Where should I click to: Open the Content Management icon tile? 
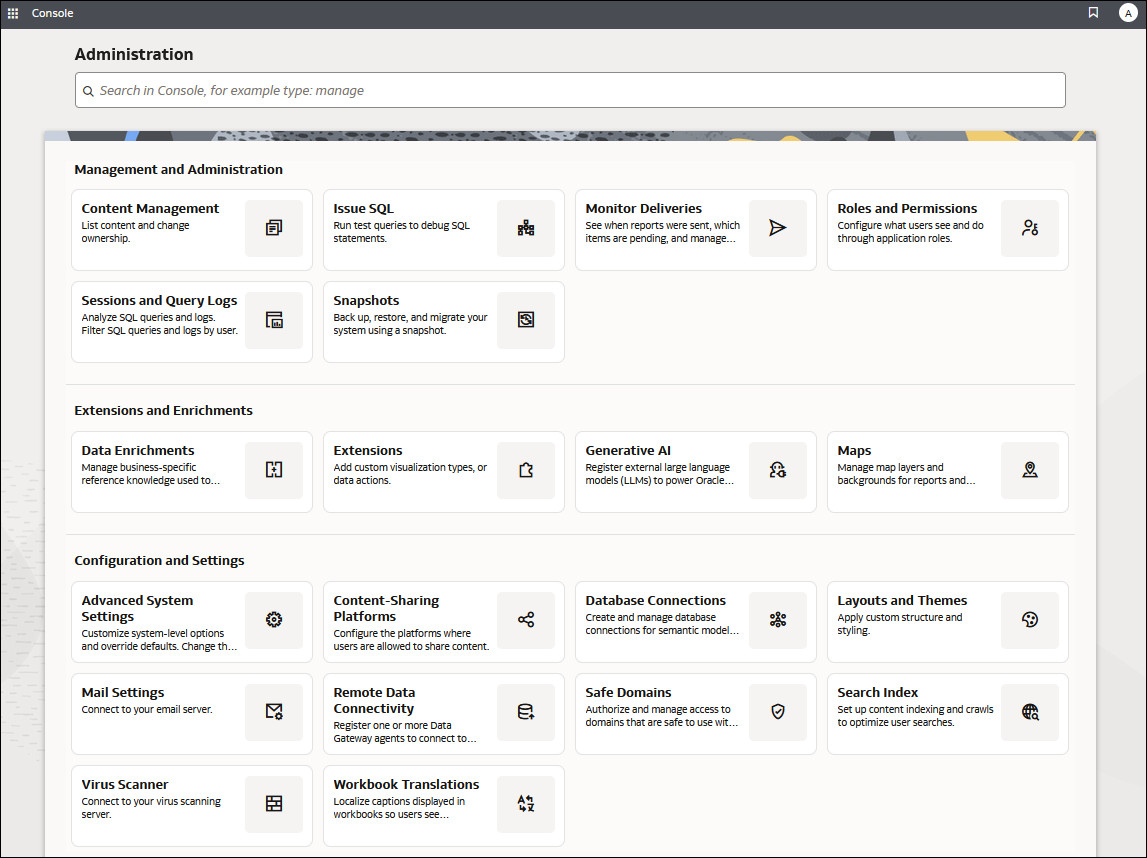coord(274,228)
